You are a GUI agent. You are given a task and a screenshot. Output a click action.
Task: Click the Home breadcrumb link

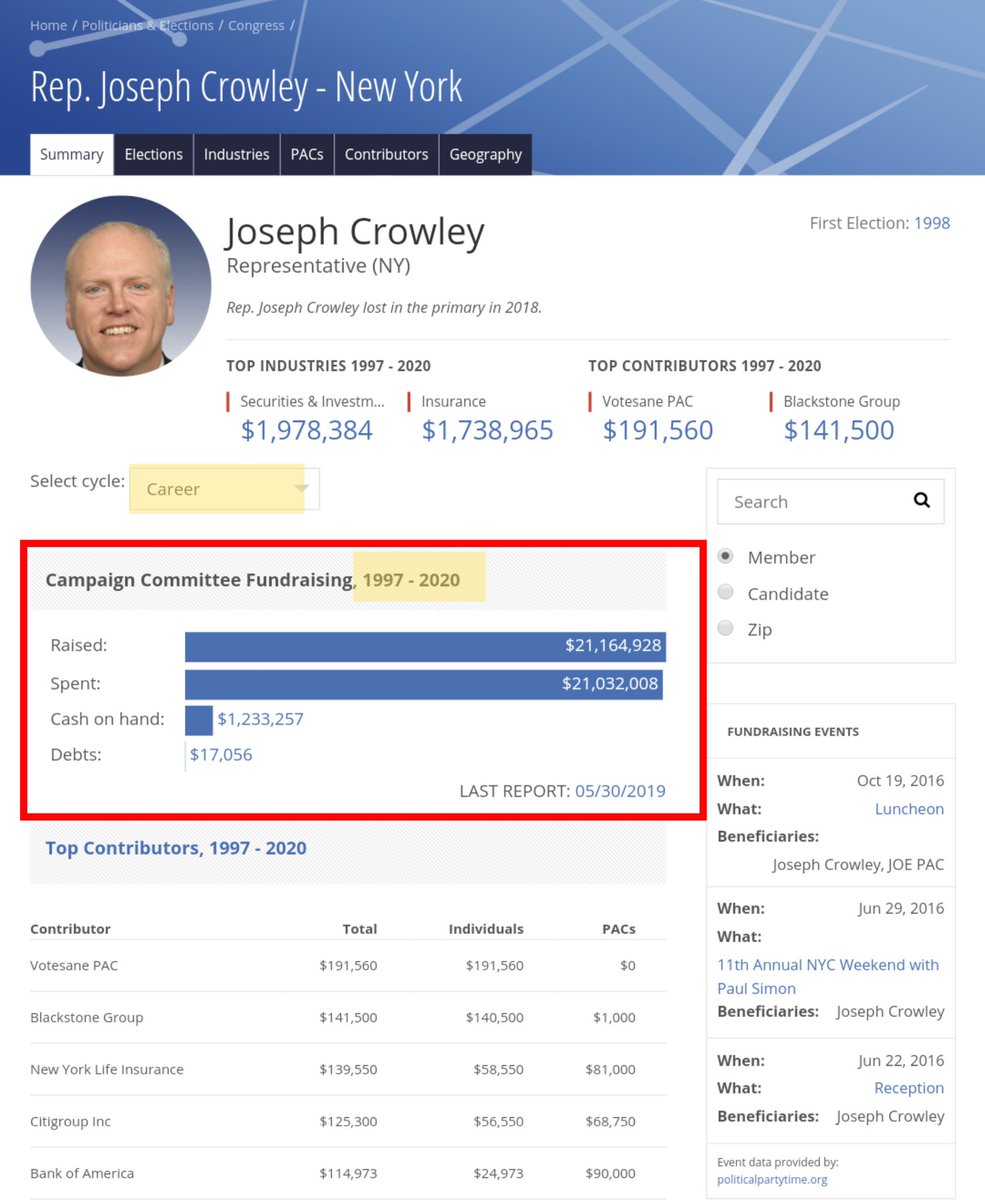48,25
